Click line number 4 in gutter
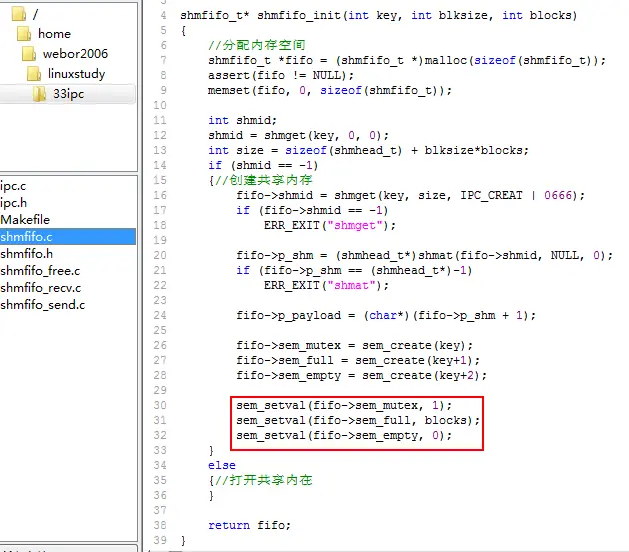 (x=163, y=15)
